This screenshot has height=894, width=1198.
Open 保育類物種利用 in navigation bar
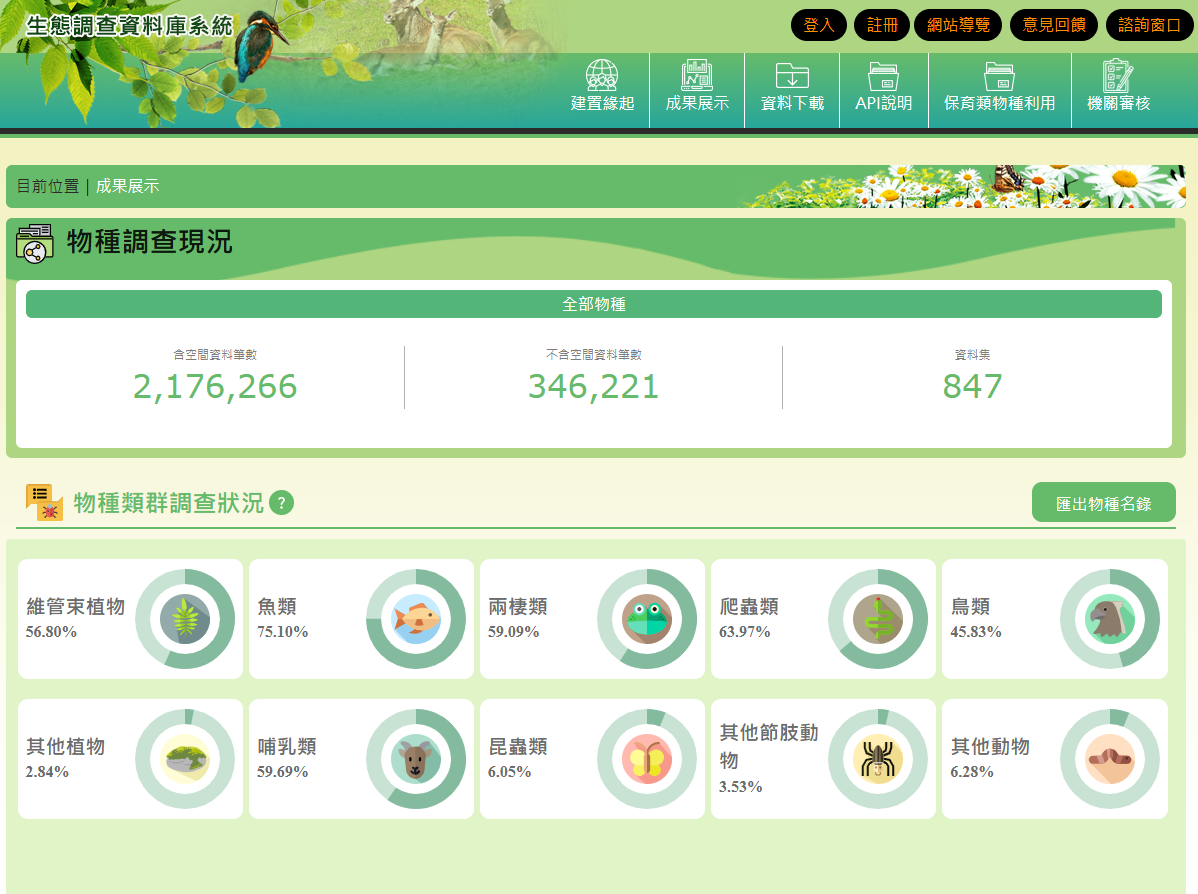point(999,88)
